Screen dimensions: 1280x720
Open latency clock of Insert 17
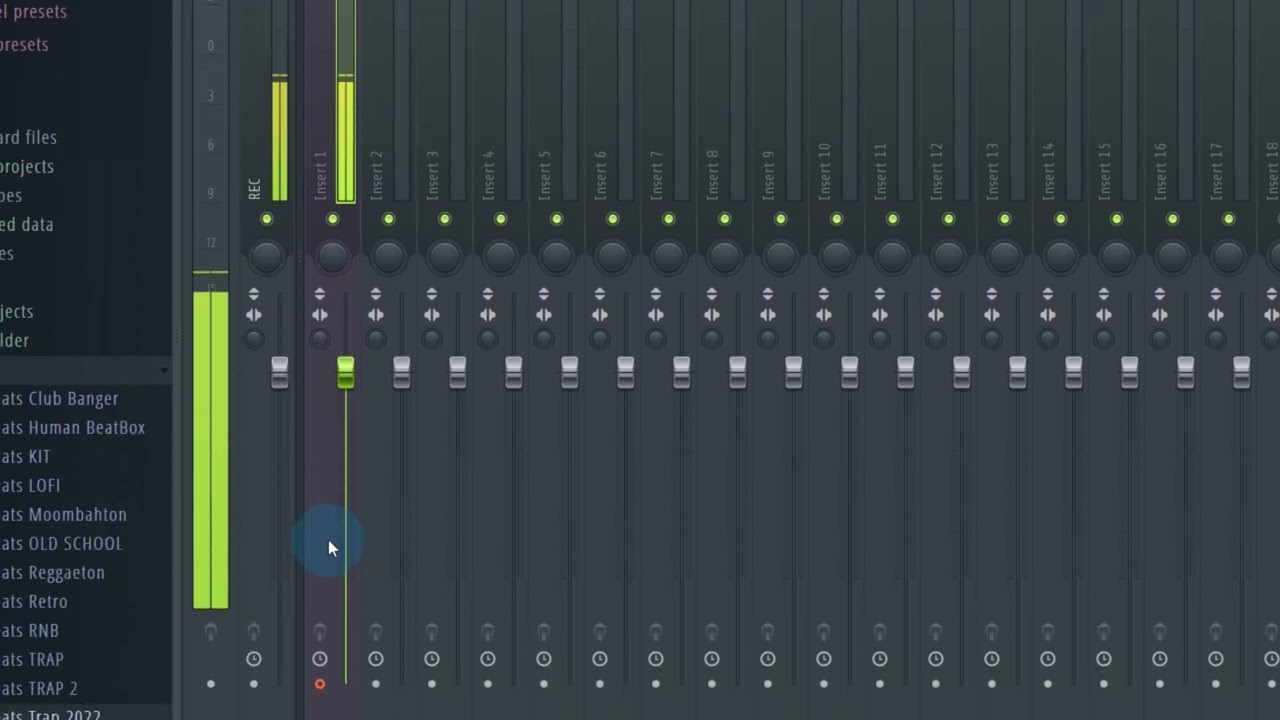[x=1216, y=659]
